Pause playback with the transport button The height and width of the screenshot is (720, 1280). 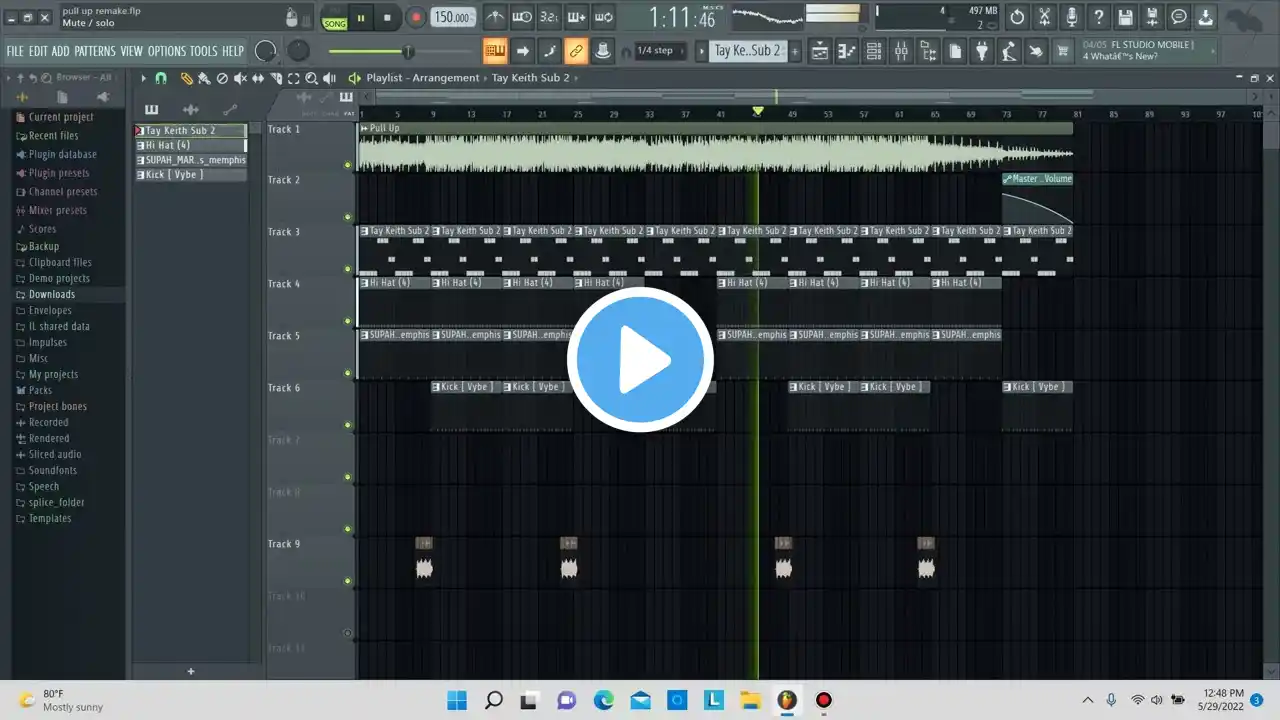pos(361,17)
